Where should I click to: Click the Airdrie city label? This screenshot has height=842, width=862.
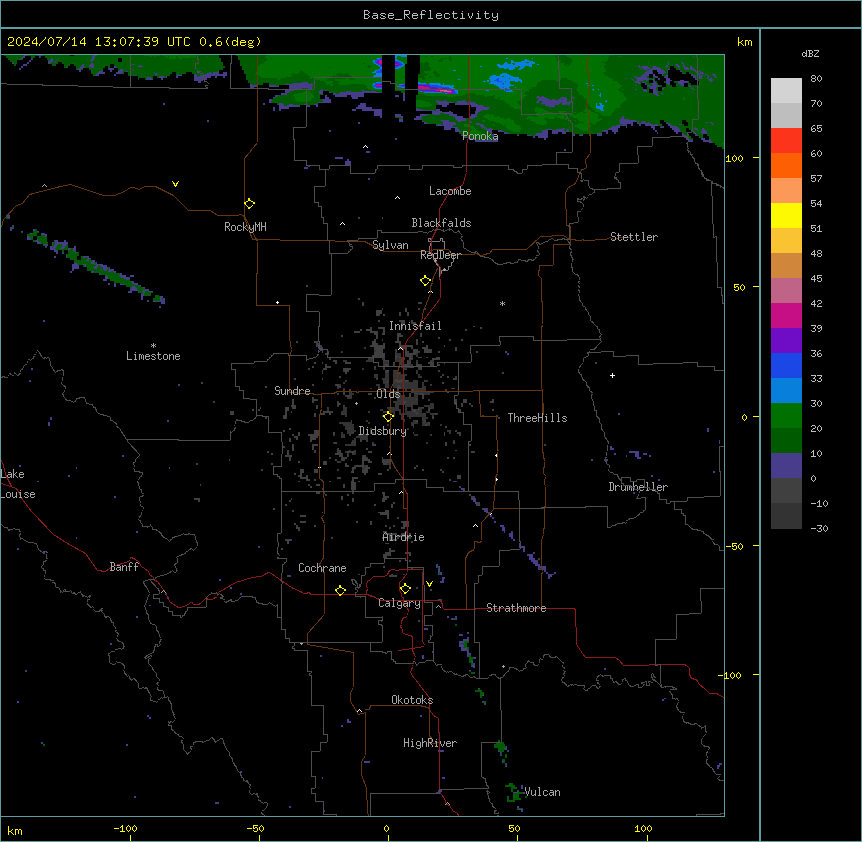click(x=403, y=537)
